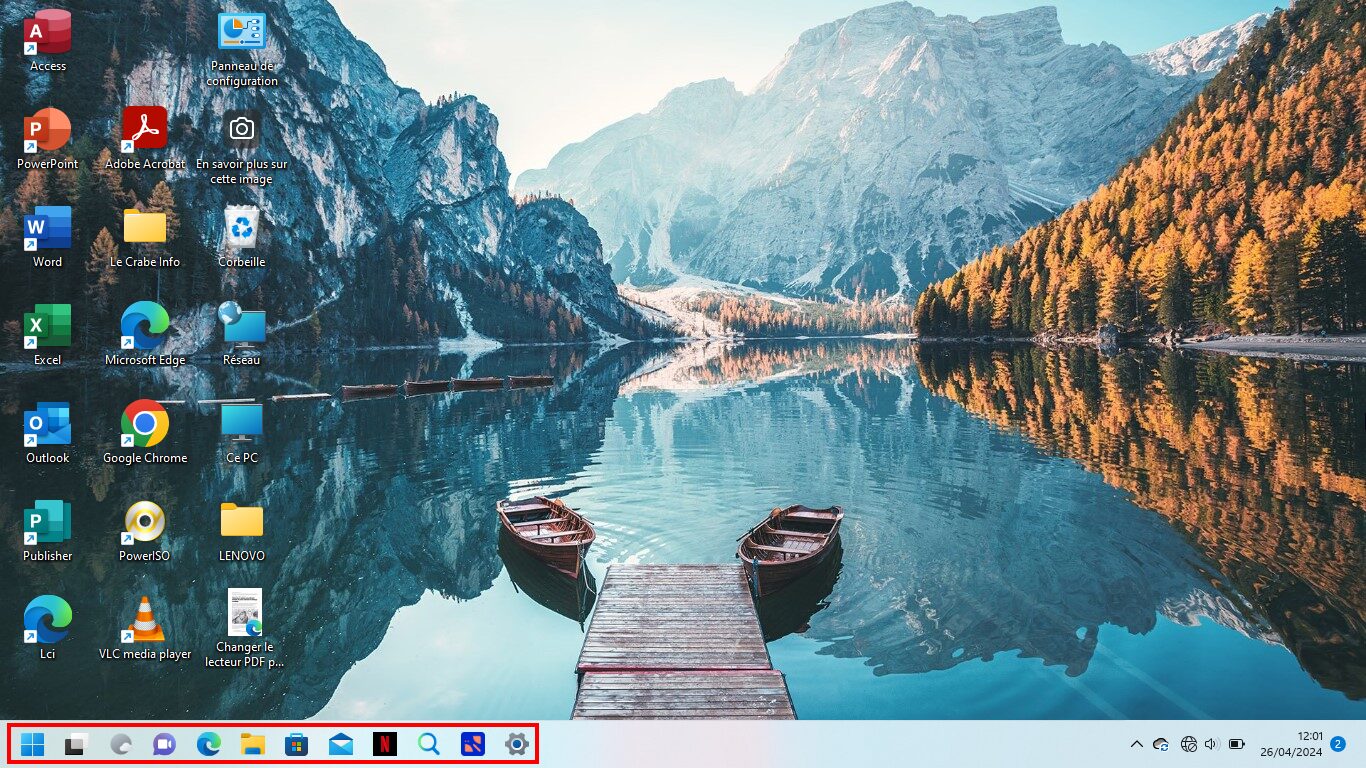Open the Windows Start menu button
Image resolution: width=1366 pixels, height=768 pixels.
[x=33, y=744]
